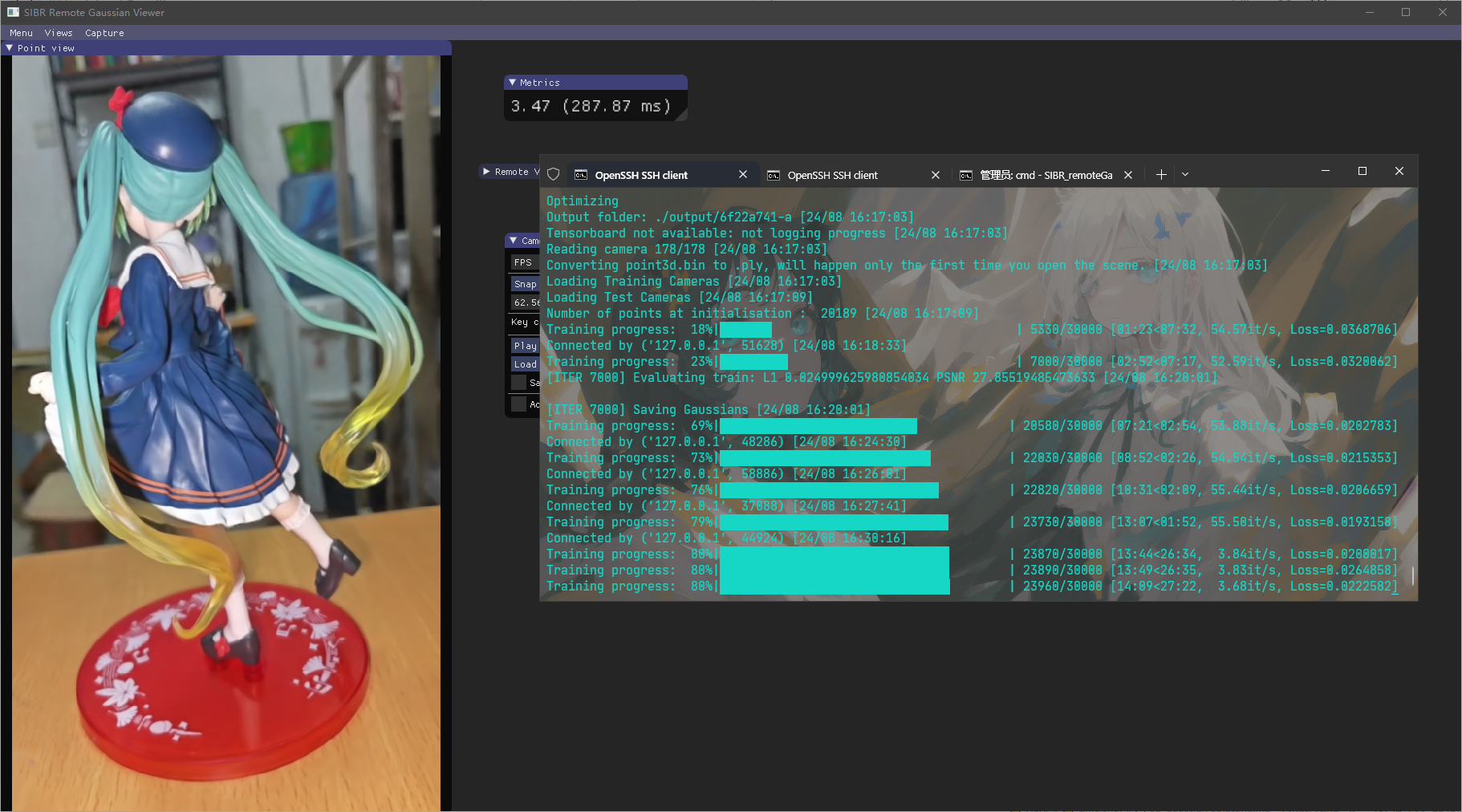Image resolution: width=1462 pixels, height=812 pixels.
Task: Switch to cmd SIBR_remoteGa tab
Action: 1046,175
